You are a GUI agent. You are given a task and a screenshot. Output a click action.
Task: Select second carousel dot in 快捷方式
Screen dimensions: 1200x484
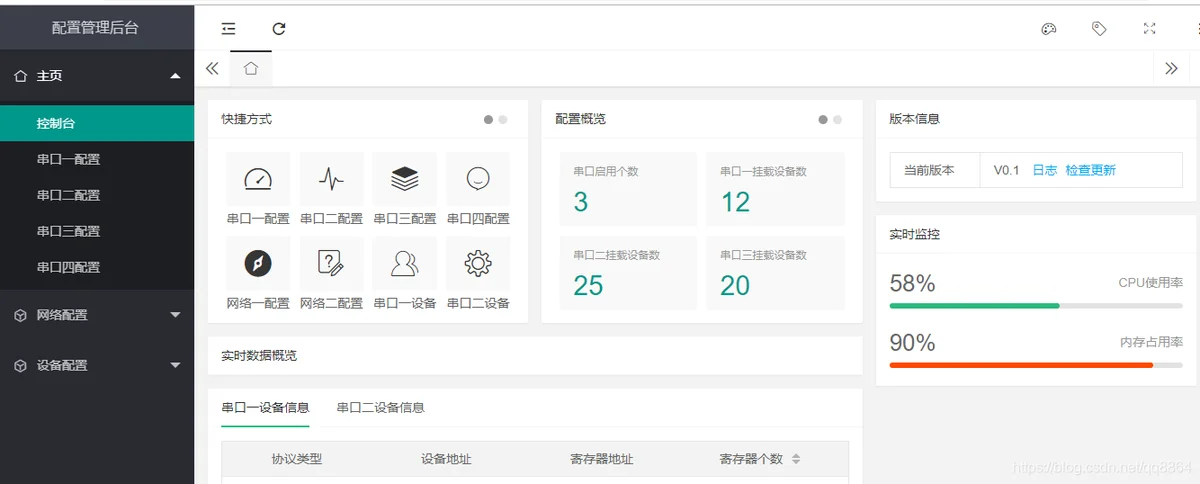point(503,119)
